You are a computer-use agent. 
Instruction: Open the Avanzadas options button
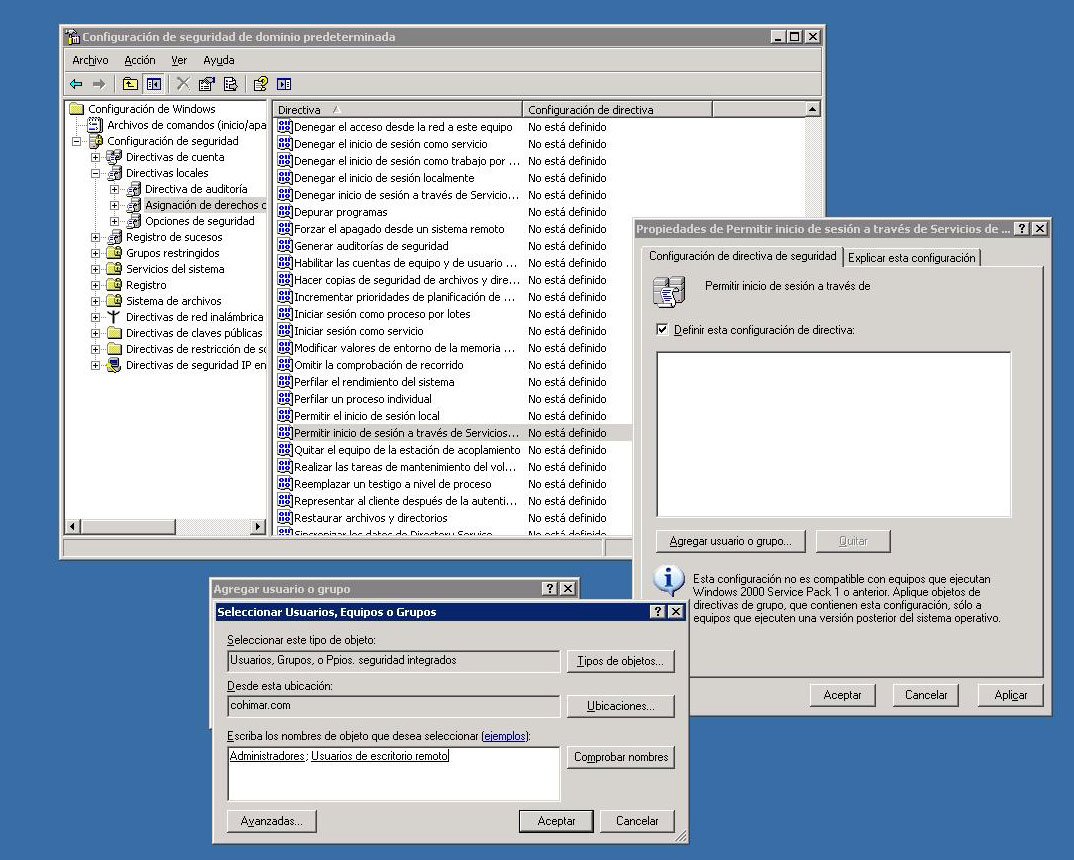(x=271, y=820)
